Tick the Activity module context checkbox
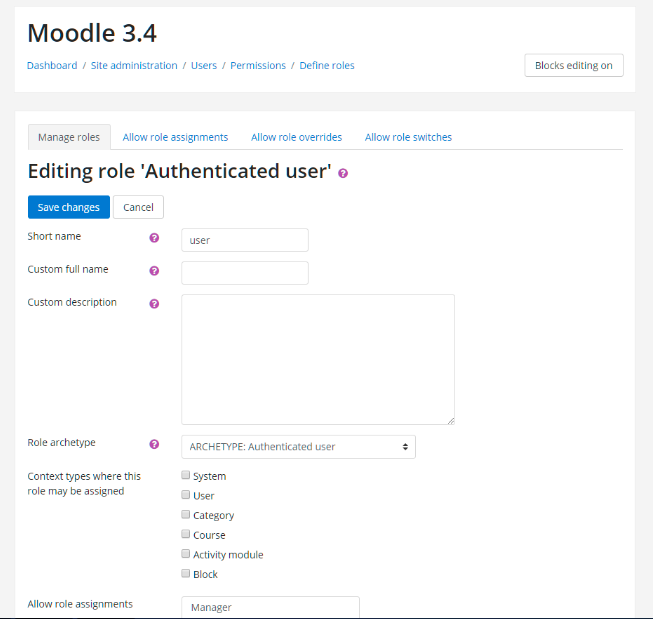Viewport: 653px width, 619px height. click(x=186, y=554)
